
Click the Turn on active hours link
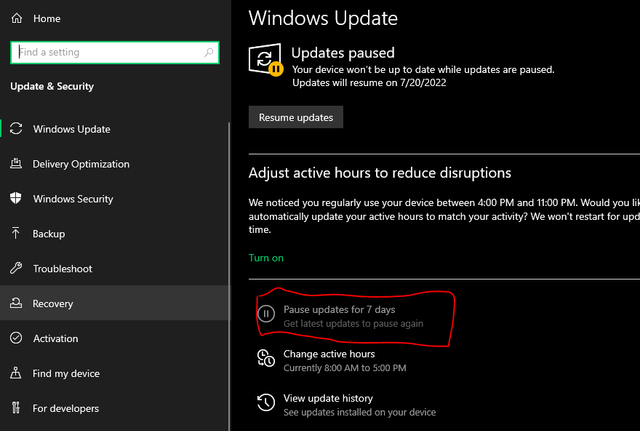(x=266, y=258)
